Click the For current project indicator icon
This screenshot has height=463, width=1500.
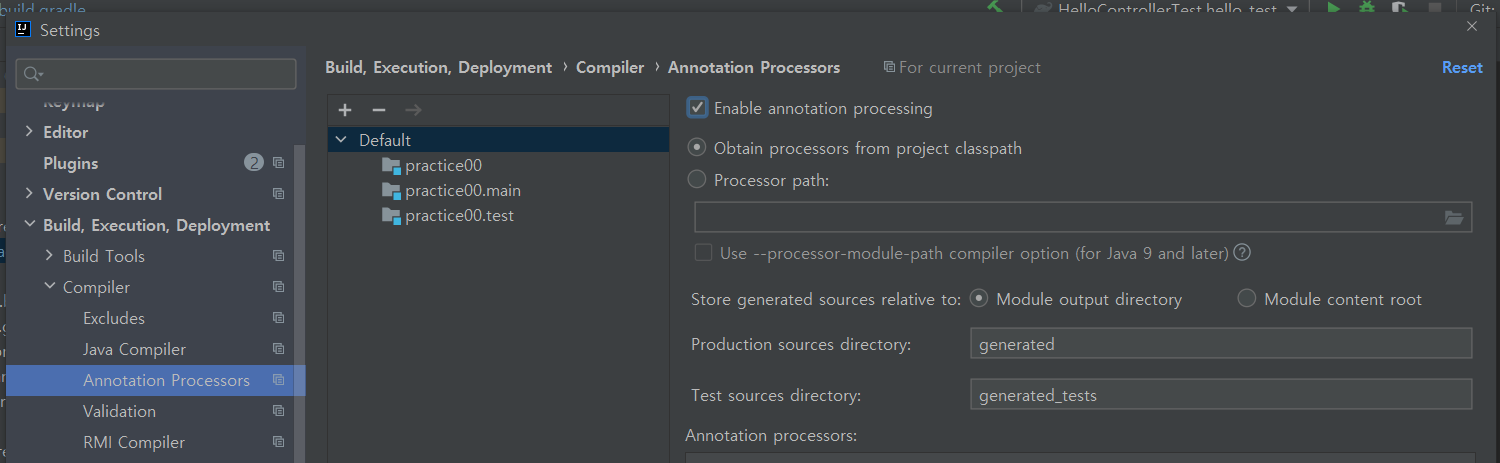click(x=889, y=67)
